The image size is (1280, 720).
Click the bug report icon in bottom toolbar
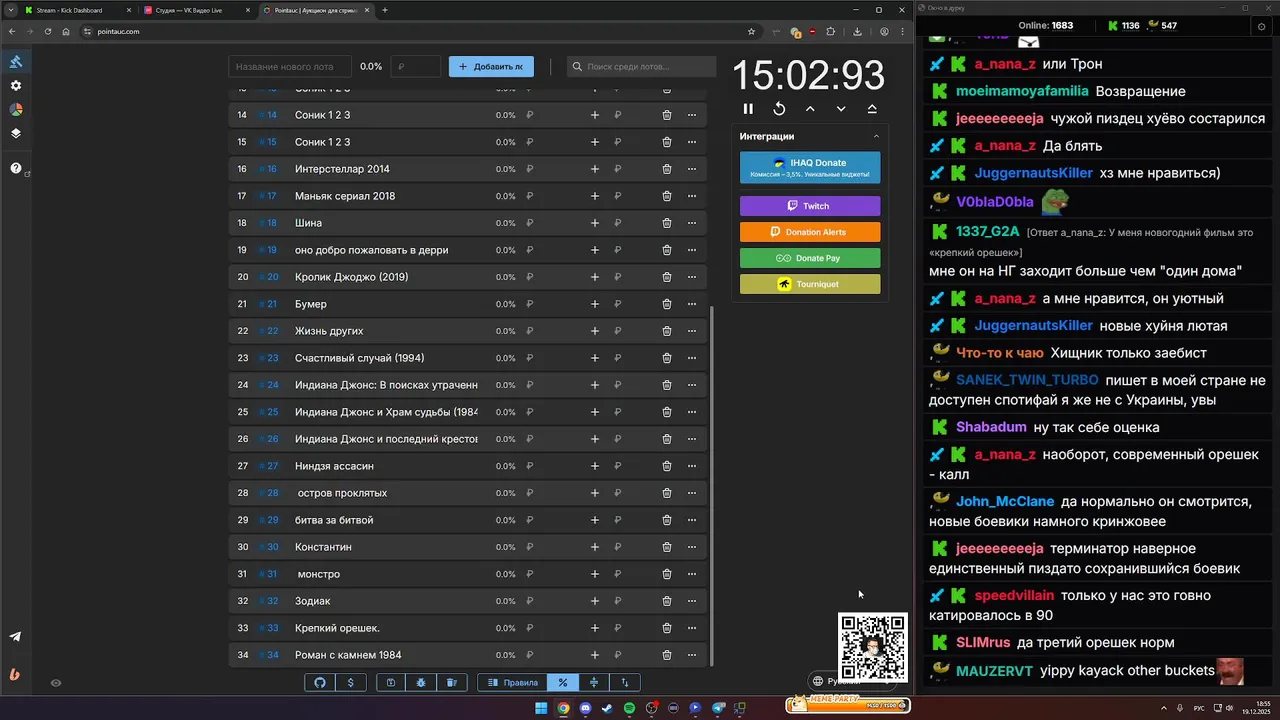pyautogui.click(x=421, y=682)
